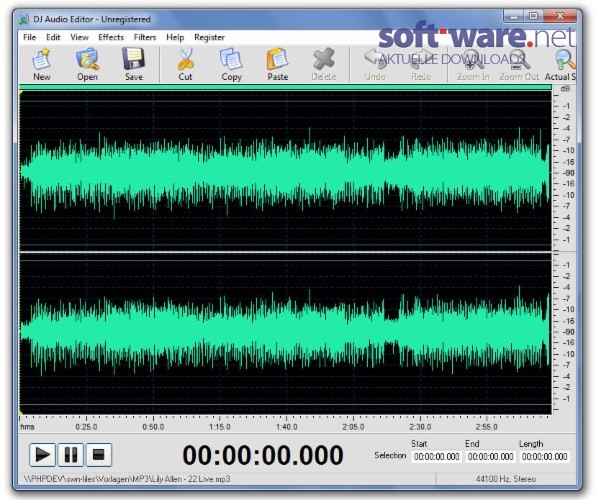The height and width of the screenshot is (500, 596).
Task: Open the Edit menu
Action: coord(53,37)
